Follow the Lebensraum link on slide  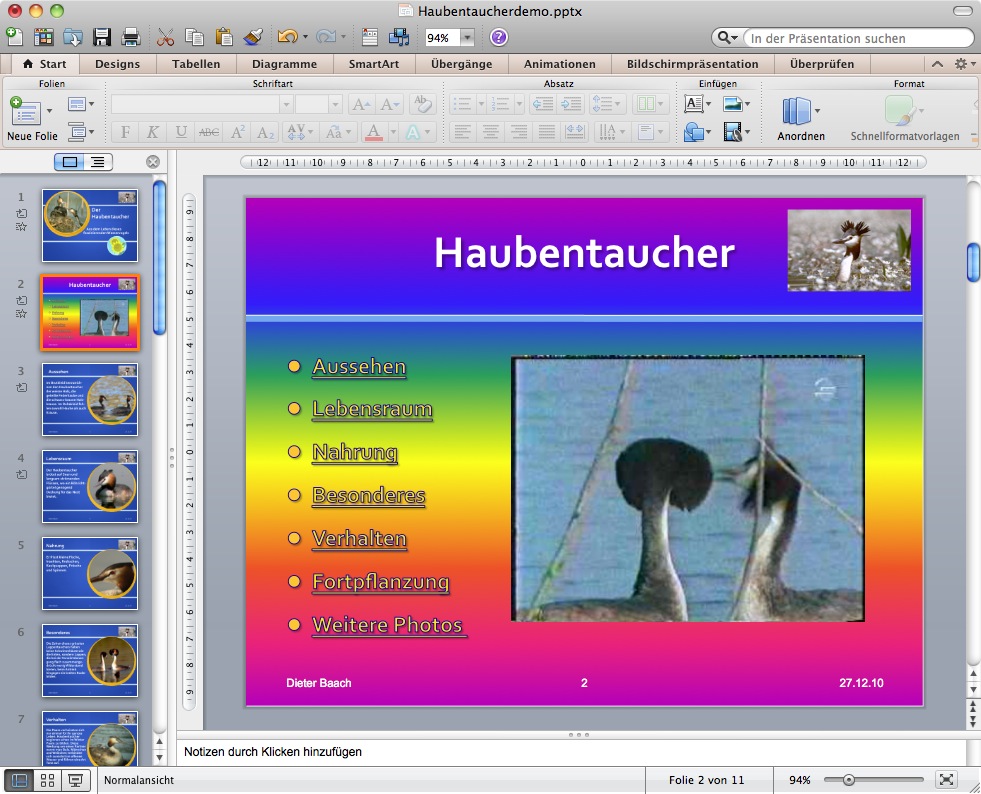(372, 409)
